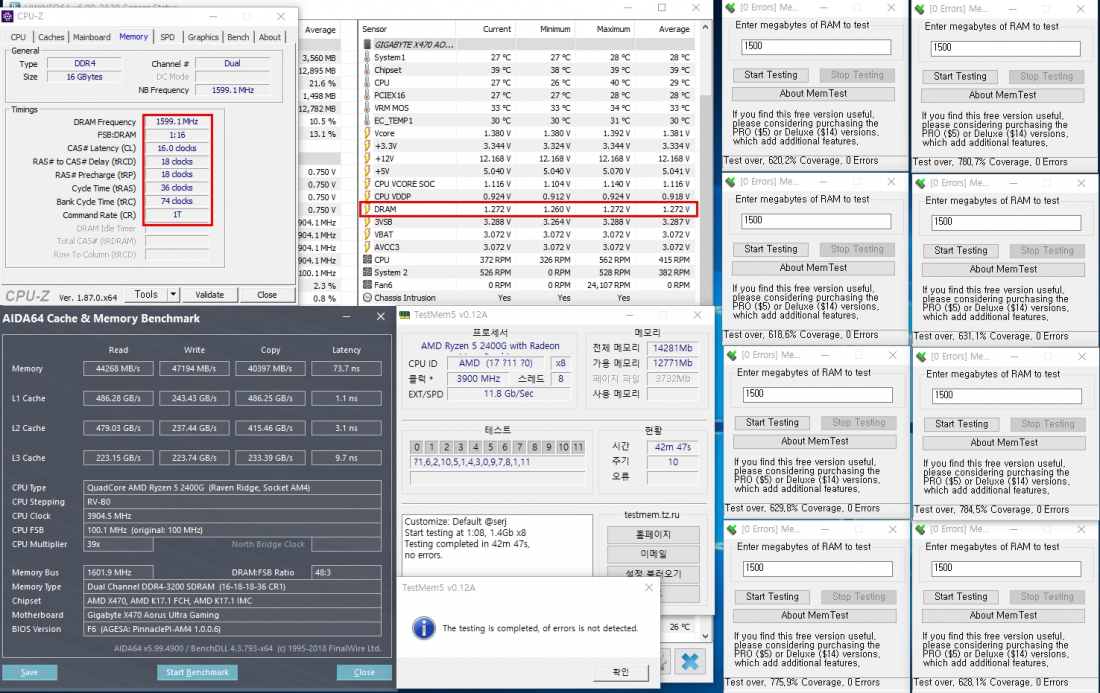The height and width of the screenshot is (693, 1100).
Task: Click title icon of MemTest window with 631.1% coverage
Action: 920,183
